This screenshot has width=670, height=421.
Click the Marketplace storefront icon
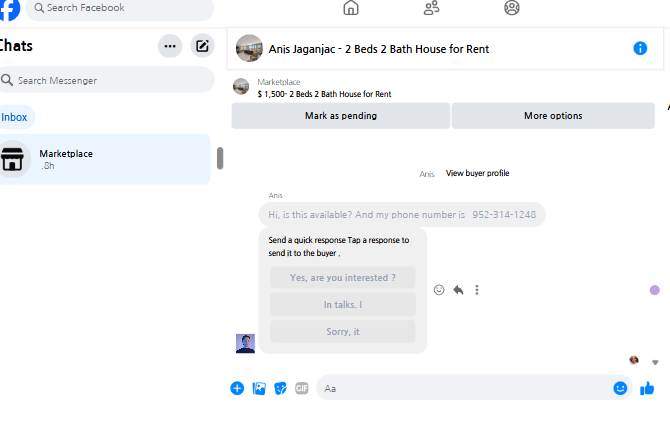pyautogui.click(x=12, y=159)
